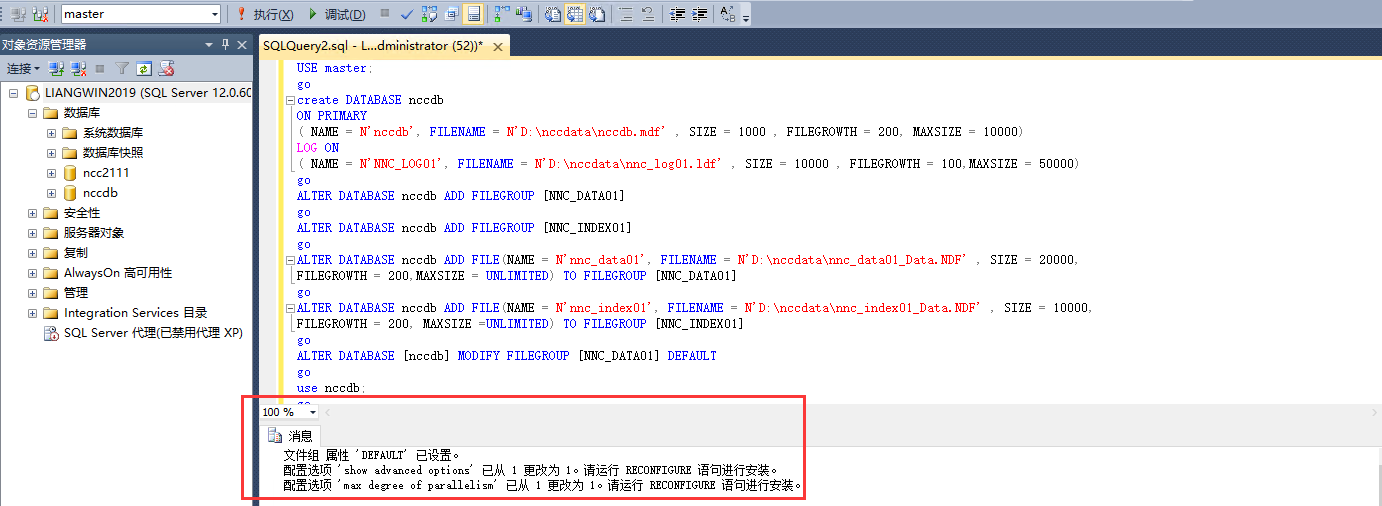Collapse the create DATABASE nccdb code block
The height and width of the screenshot is (506, 1382).
290,101
